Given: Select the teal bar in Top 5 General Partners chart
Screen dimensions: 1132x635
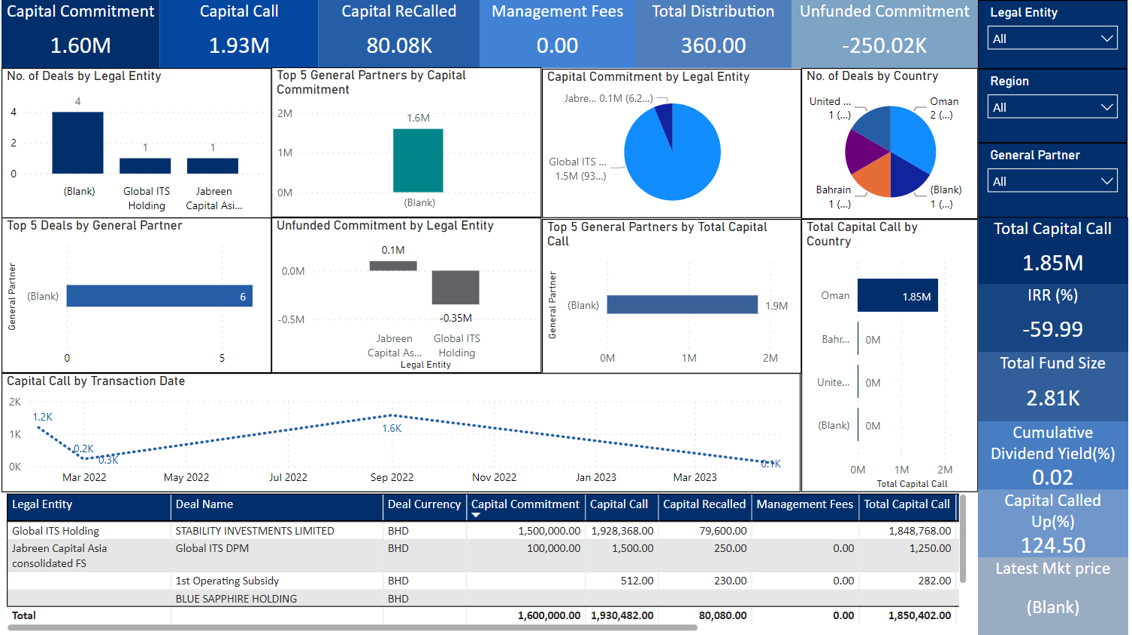Looking at the screenshot, I should coord(418,160).
